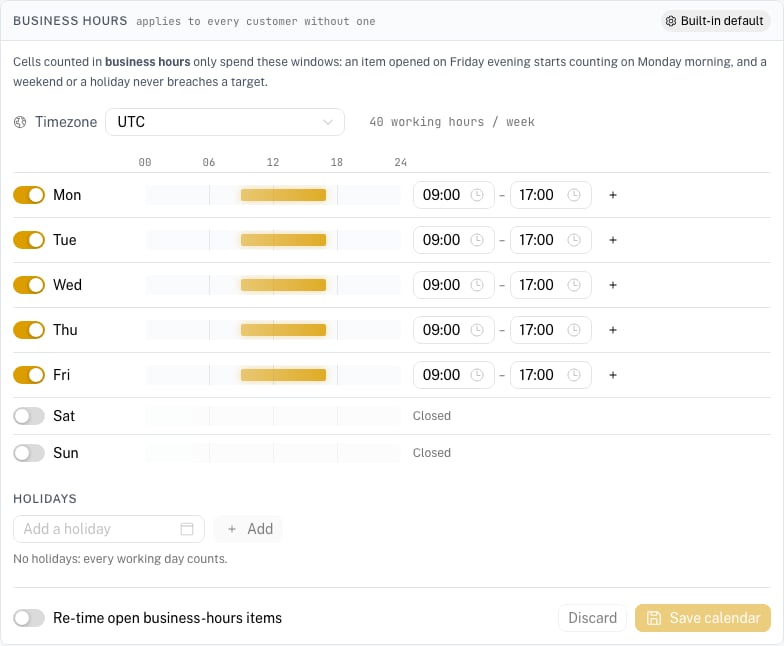The width and height of the screenshot is (784, 646).
Task: Click the clock icon in Monday's start time
Action: (x=477, y=195)
